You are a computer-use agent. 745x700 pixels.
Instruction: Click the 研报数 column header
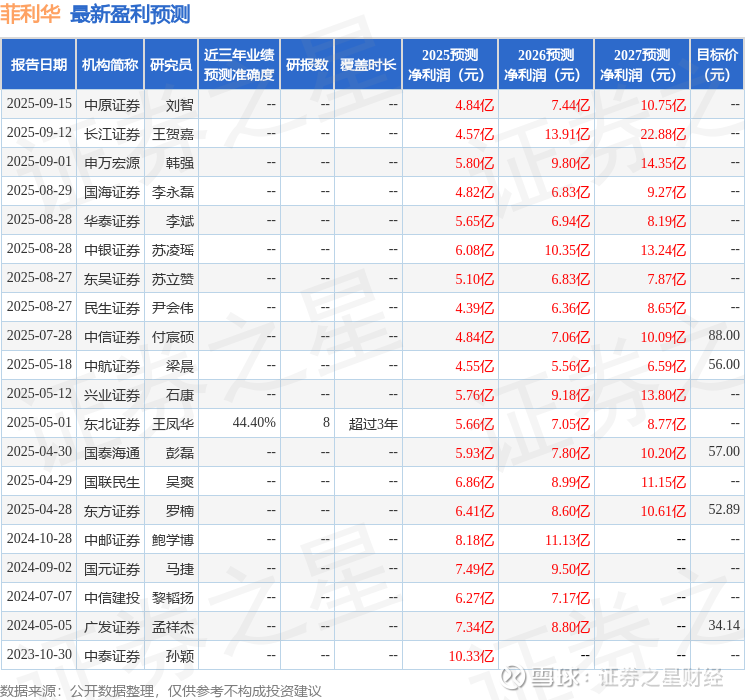(307, 65)
